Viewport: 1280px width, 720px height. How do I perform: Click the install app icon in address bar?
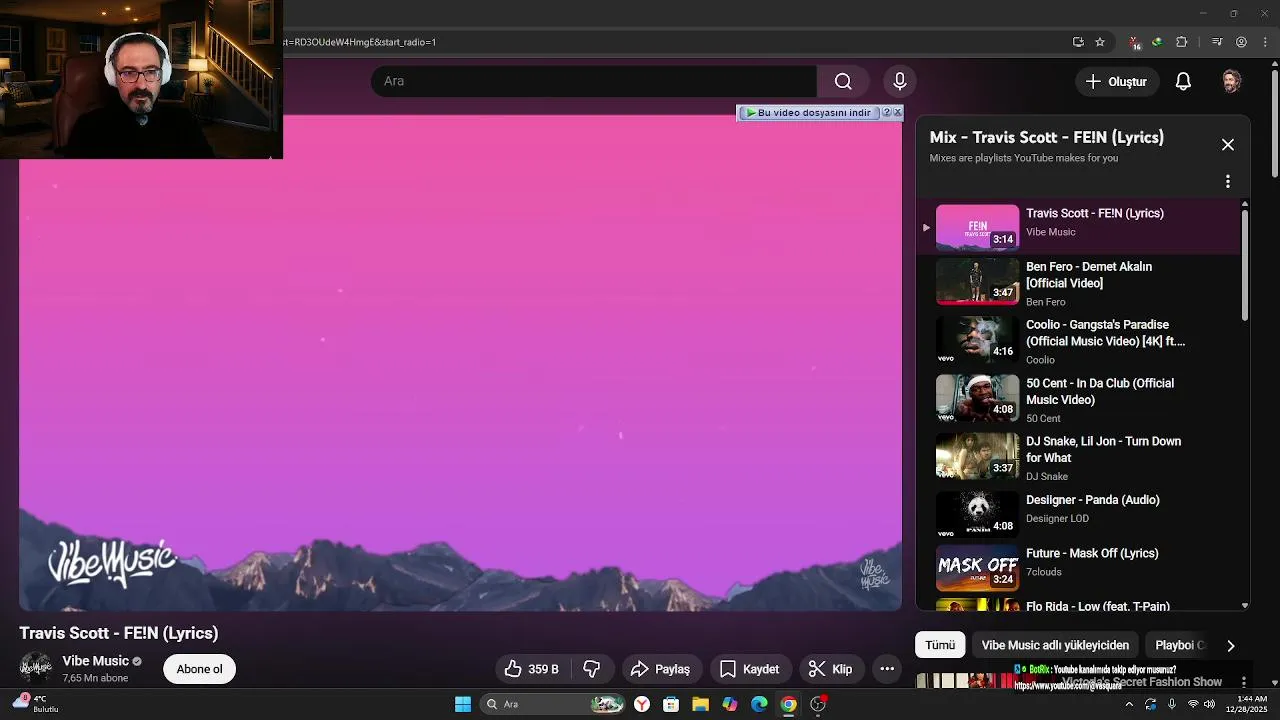point(1078,42)
